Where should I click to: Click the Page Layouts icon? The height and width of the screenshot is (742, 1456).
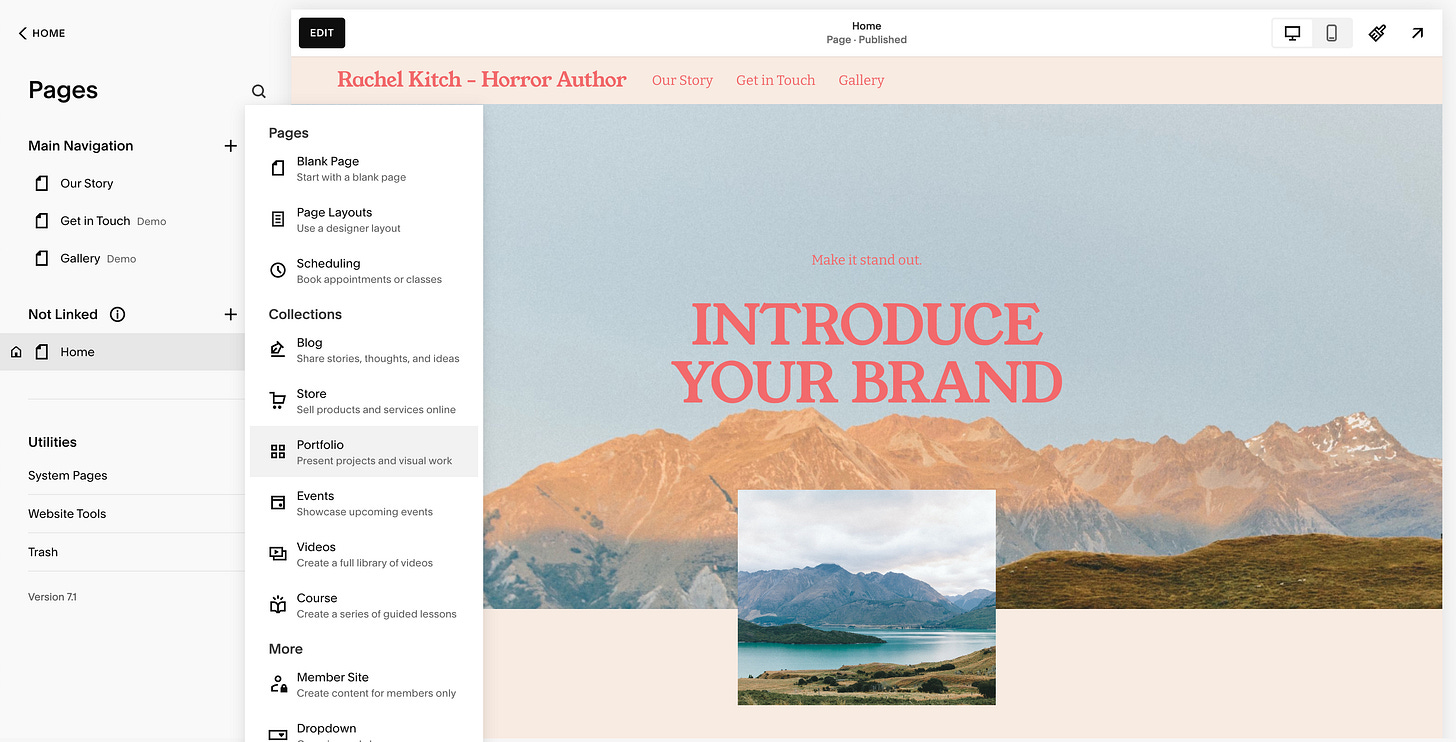(x=278, y=220)
